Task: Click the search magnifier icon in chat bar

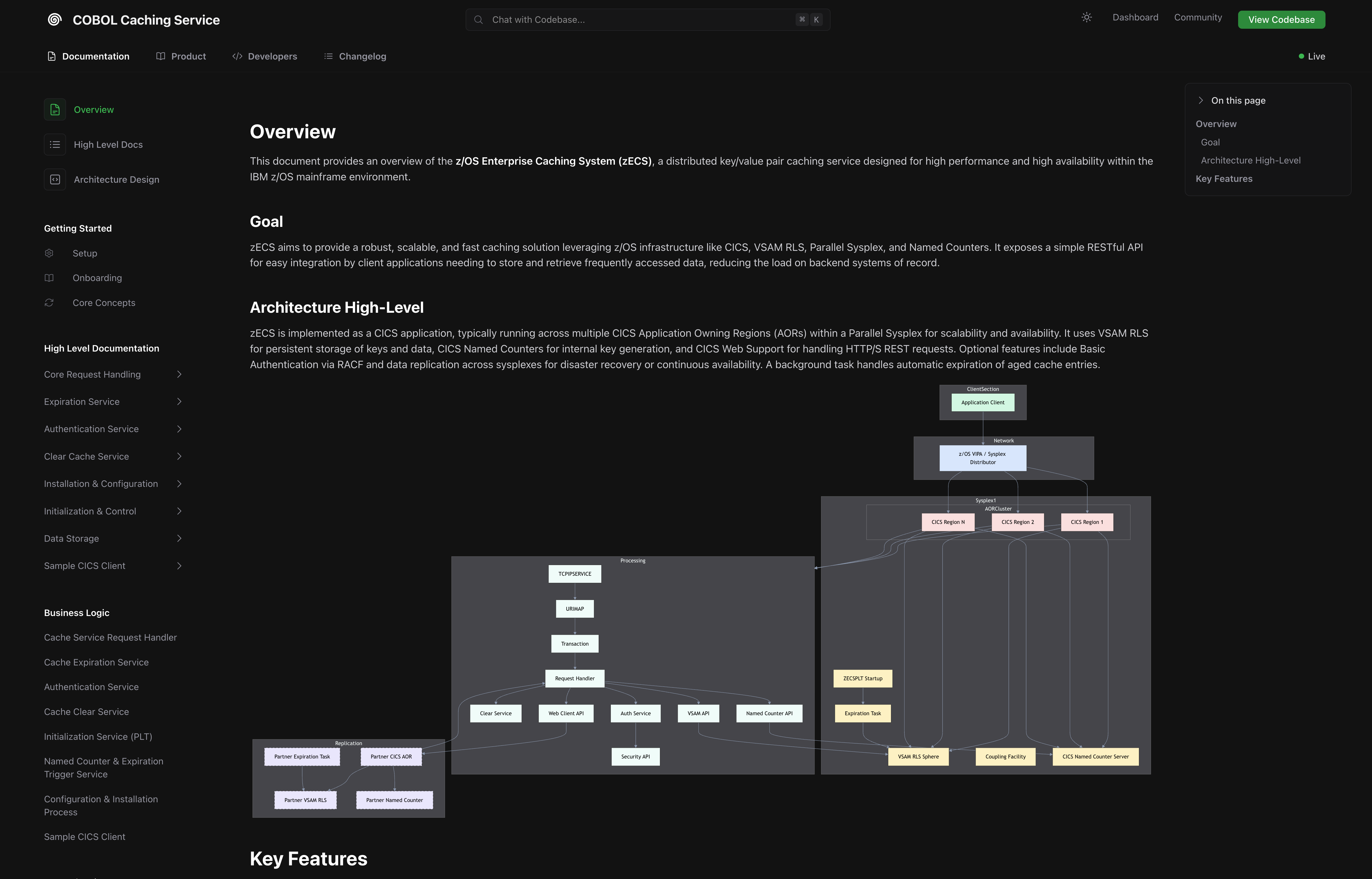Action: pos(478,20)
